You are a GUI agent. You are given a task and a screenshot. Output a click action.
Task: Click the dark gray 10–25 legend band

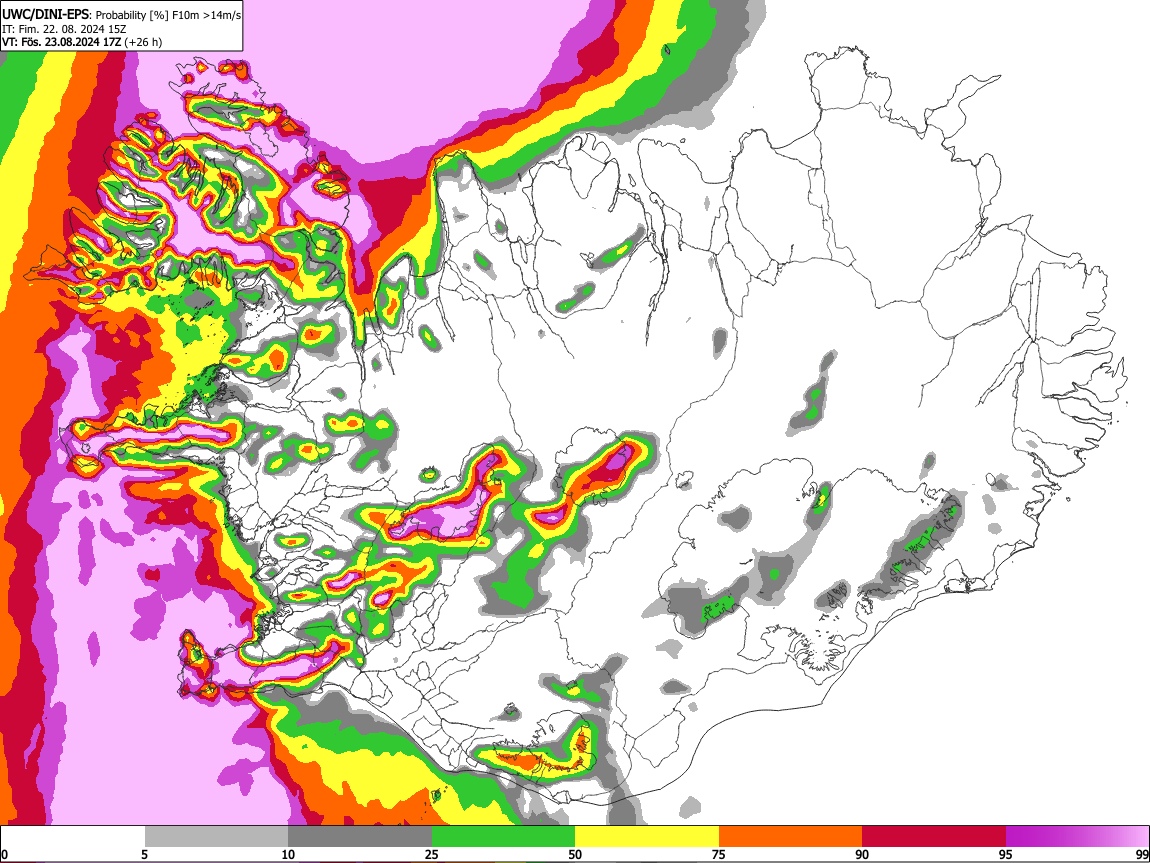pyautogui.click(x=360, y=837)
